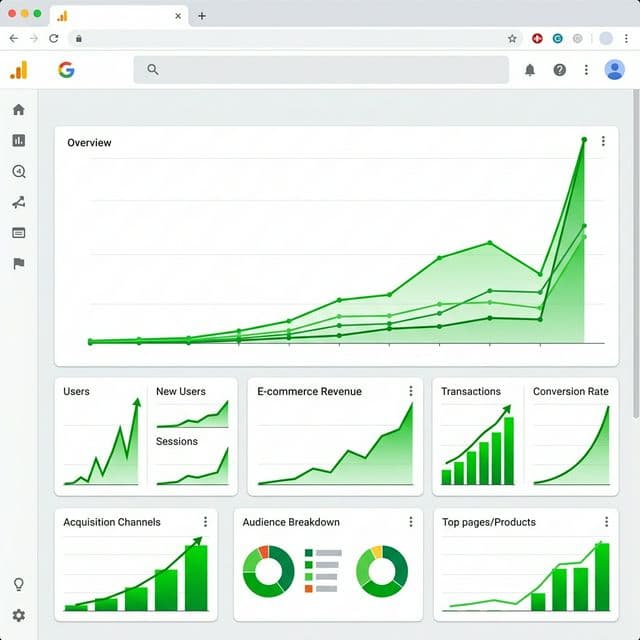The image size is (640, 640).
Task: Open a new browser tab
Action: click(x=202, y=16)
